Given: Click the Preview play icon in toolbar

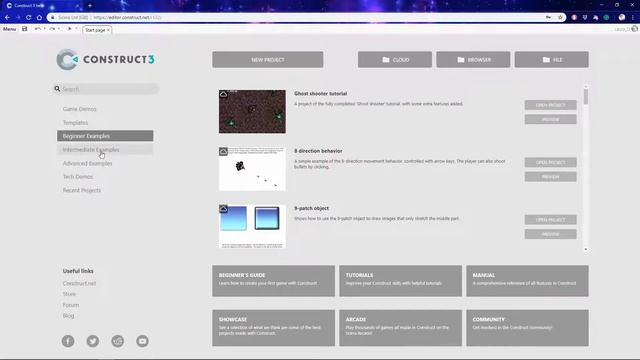Looking at the screenshot, I should (69, 29).
